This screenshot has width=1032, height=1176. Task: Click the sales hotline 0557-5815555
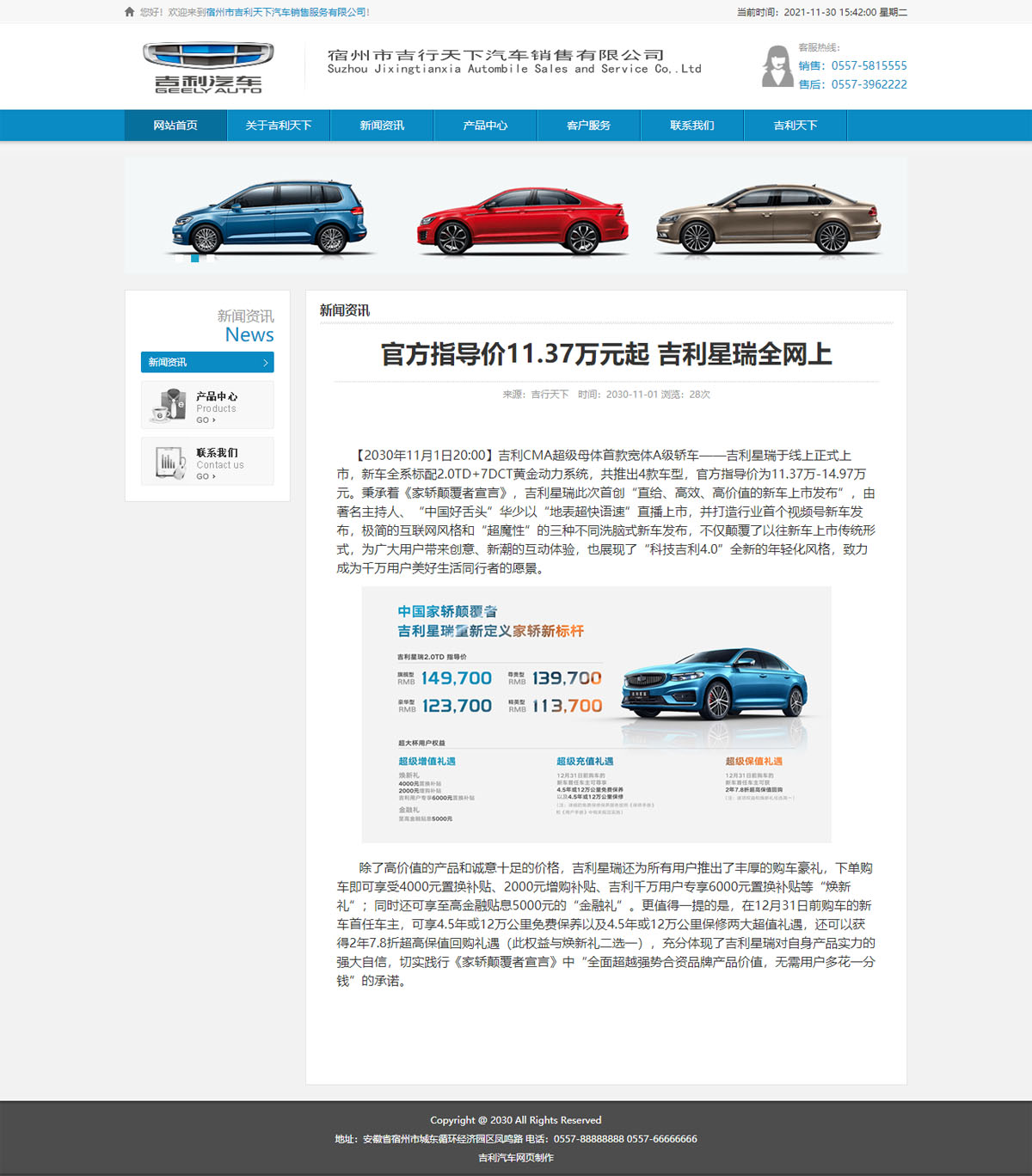[x=869, y=65]
